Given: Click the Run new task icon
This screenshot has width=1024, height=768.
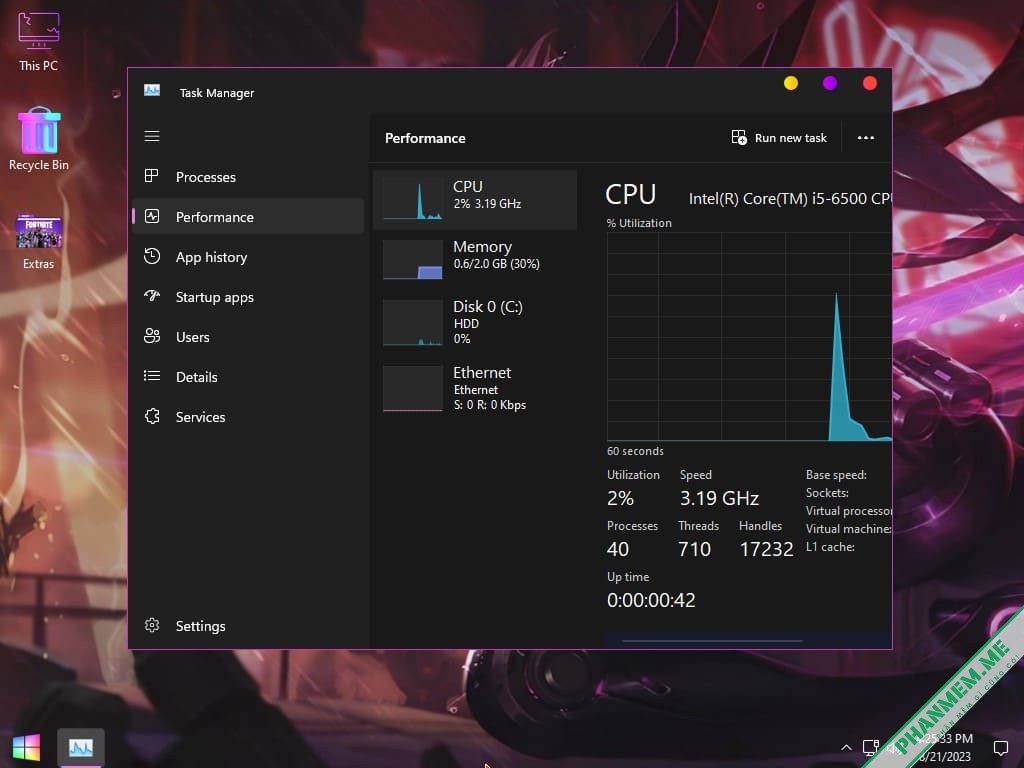Looking at the screenshot, I should pos(739,137).
